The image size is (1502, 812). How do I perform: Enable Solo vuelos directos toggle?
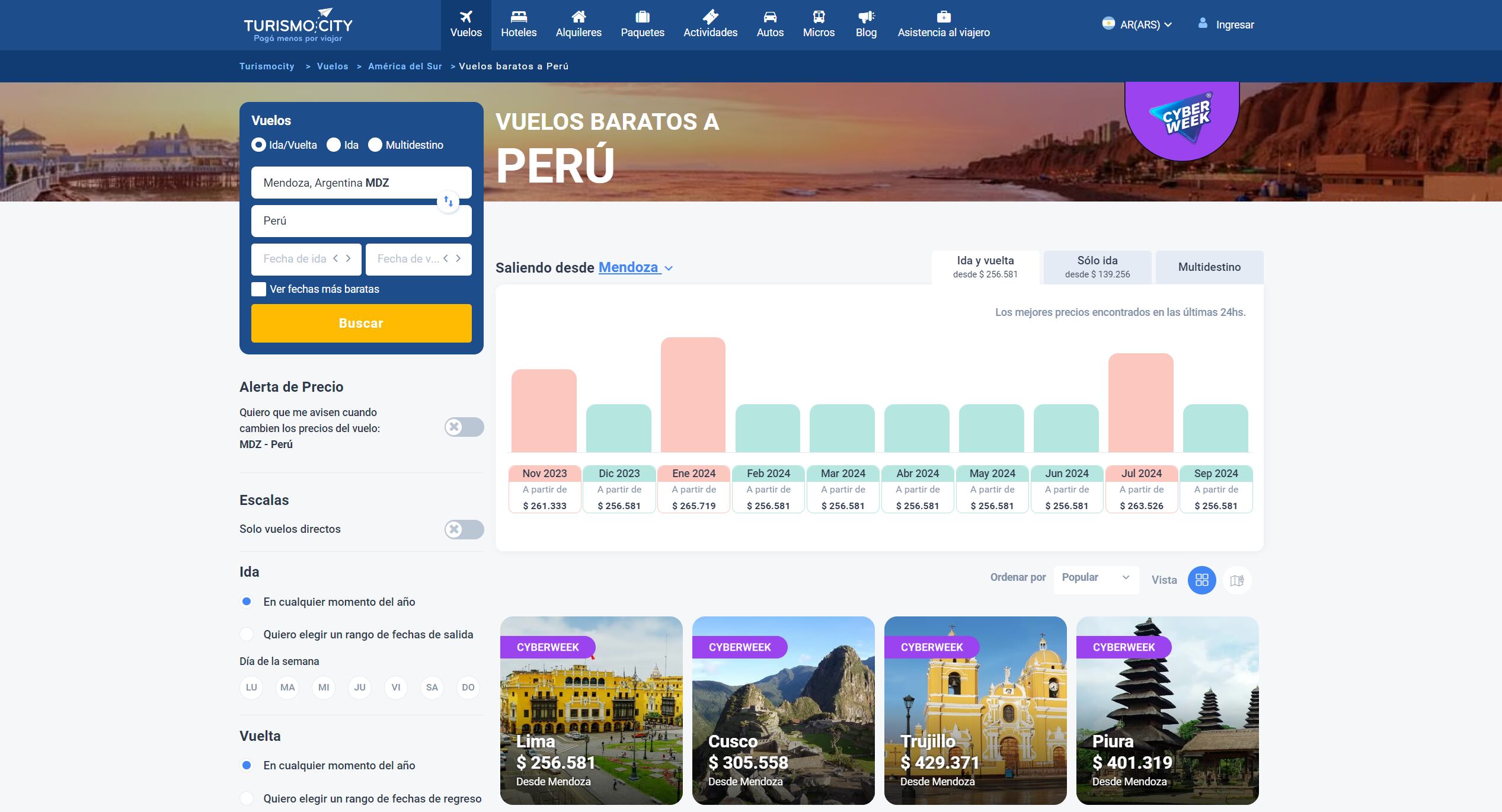(x=464, y=529)
